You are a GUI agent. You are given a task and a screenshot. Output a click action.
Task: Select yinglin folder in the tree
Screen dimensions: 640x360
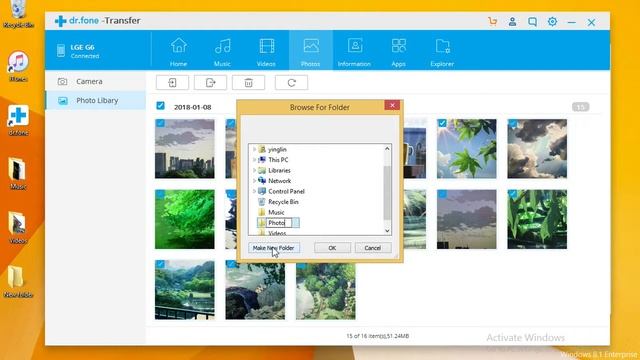coord(277,149)
